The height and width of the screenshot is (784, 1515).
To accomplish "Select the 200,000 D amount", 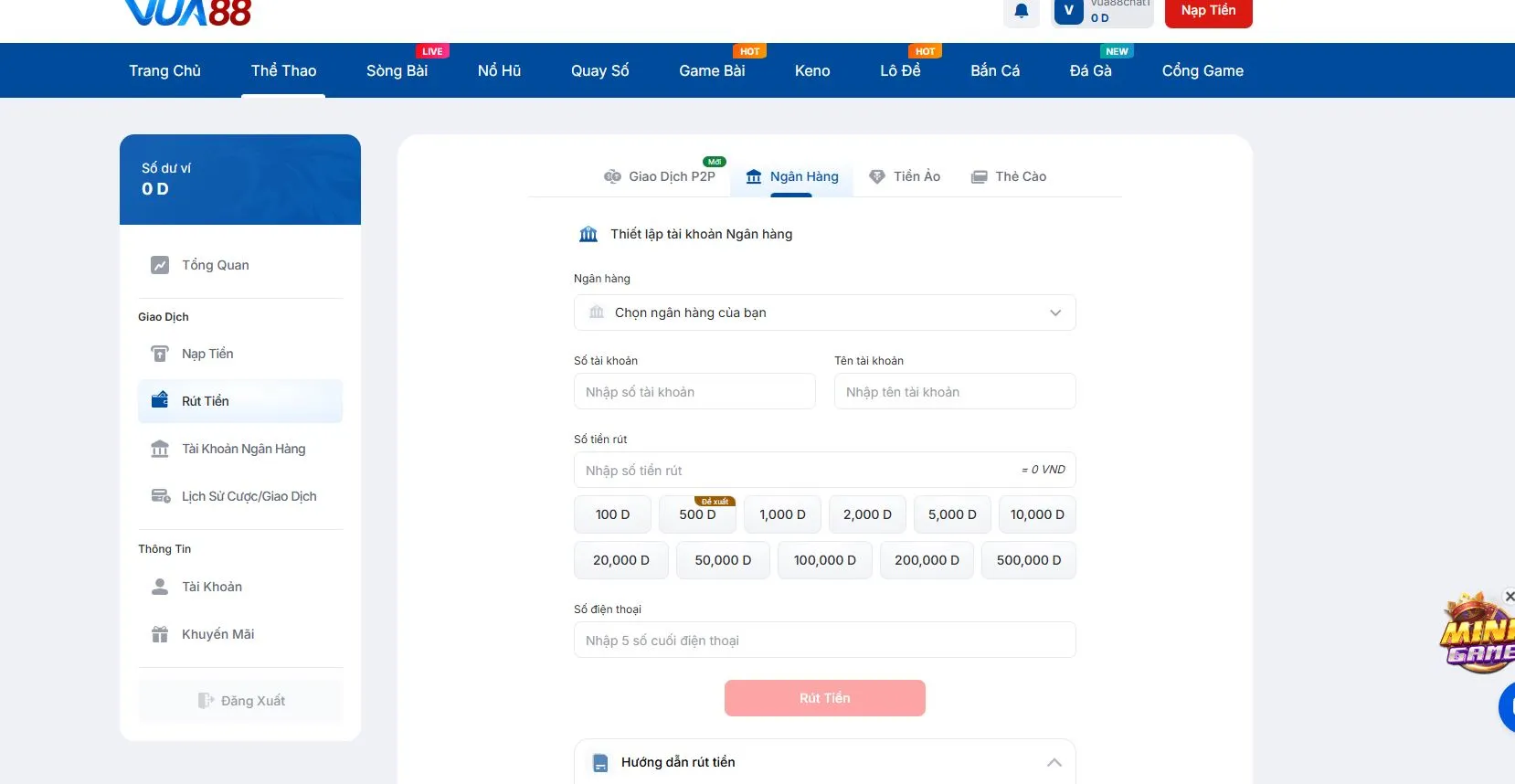I will (x=927, y=560).
